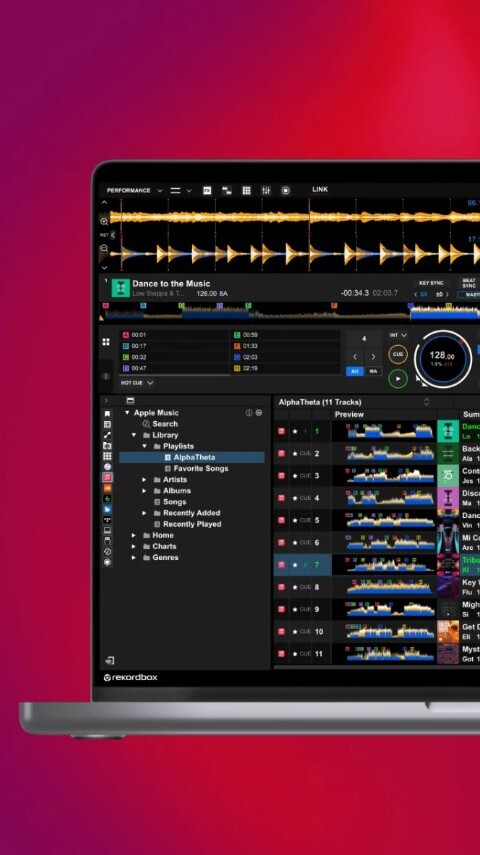480x855 pixels.
Task: Toggle KEY SYNC on deck 1
Action: pos(431,284)
